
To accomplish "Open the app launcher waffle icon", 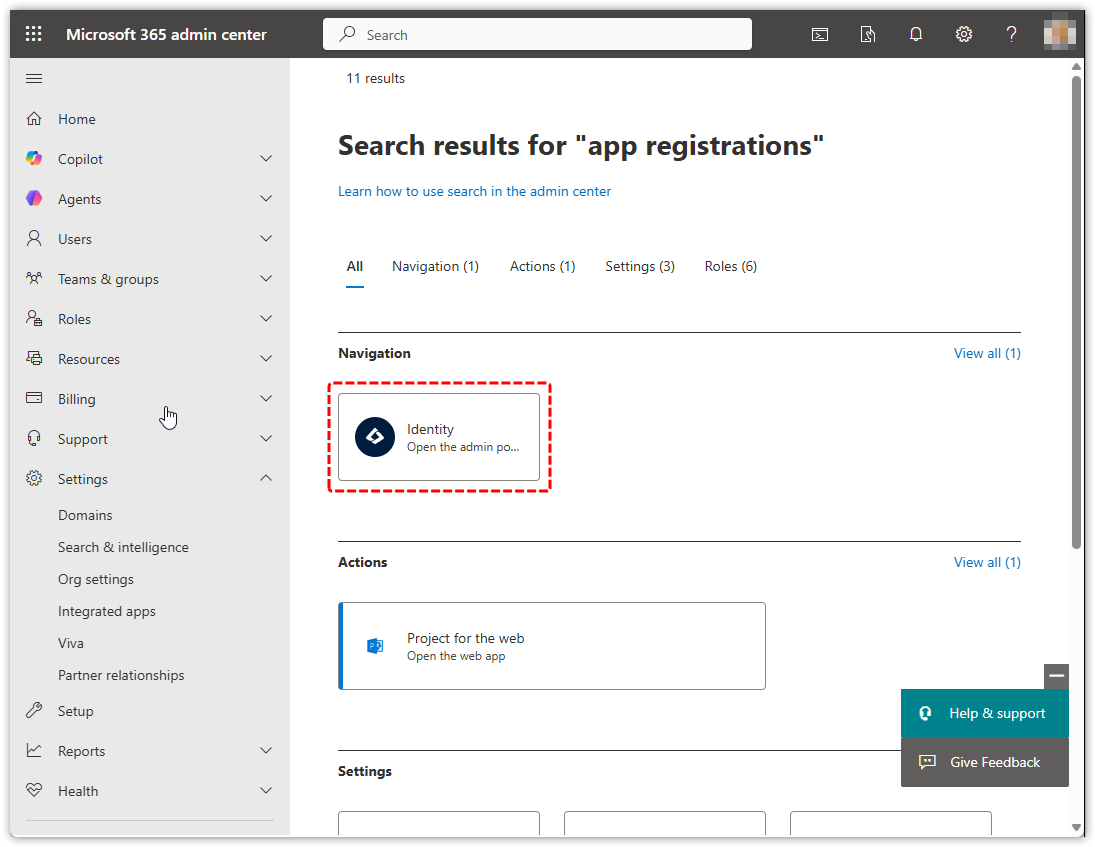I will (x=34, y=34).
